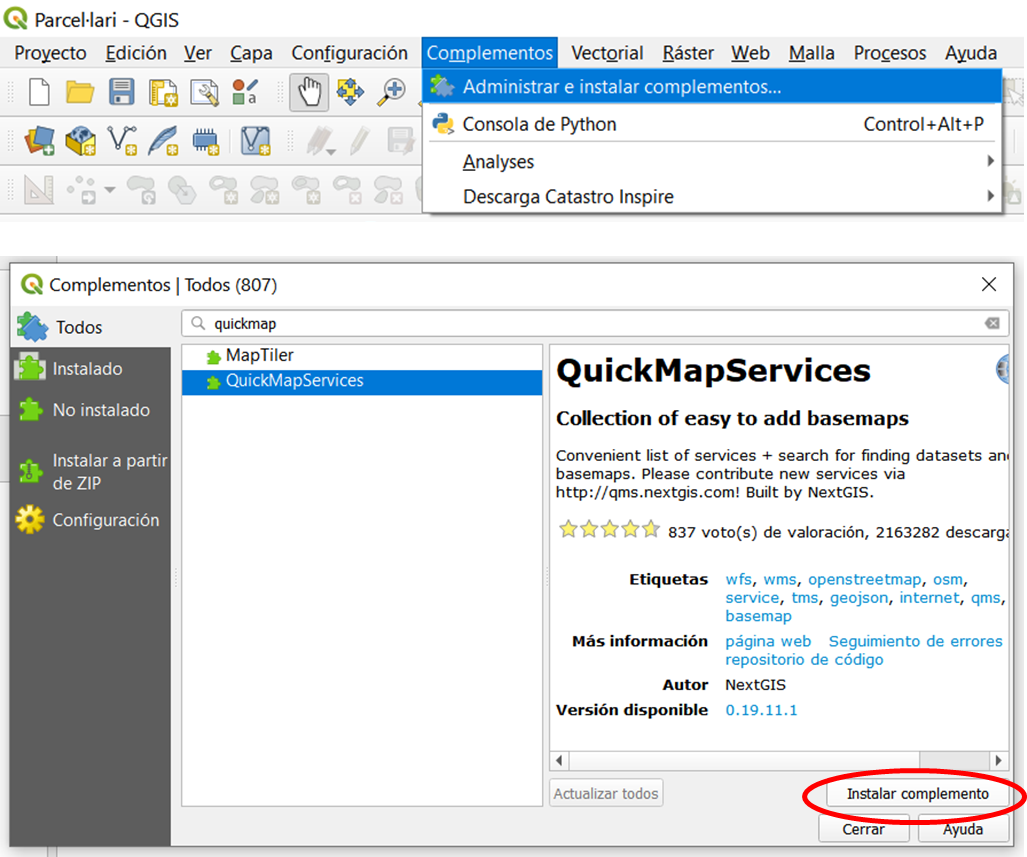Click the Save Layer Edits icon
This screenshot has width=1027, height=857.
pyautogui.click(x=400, y=141)
